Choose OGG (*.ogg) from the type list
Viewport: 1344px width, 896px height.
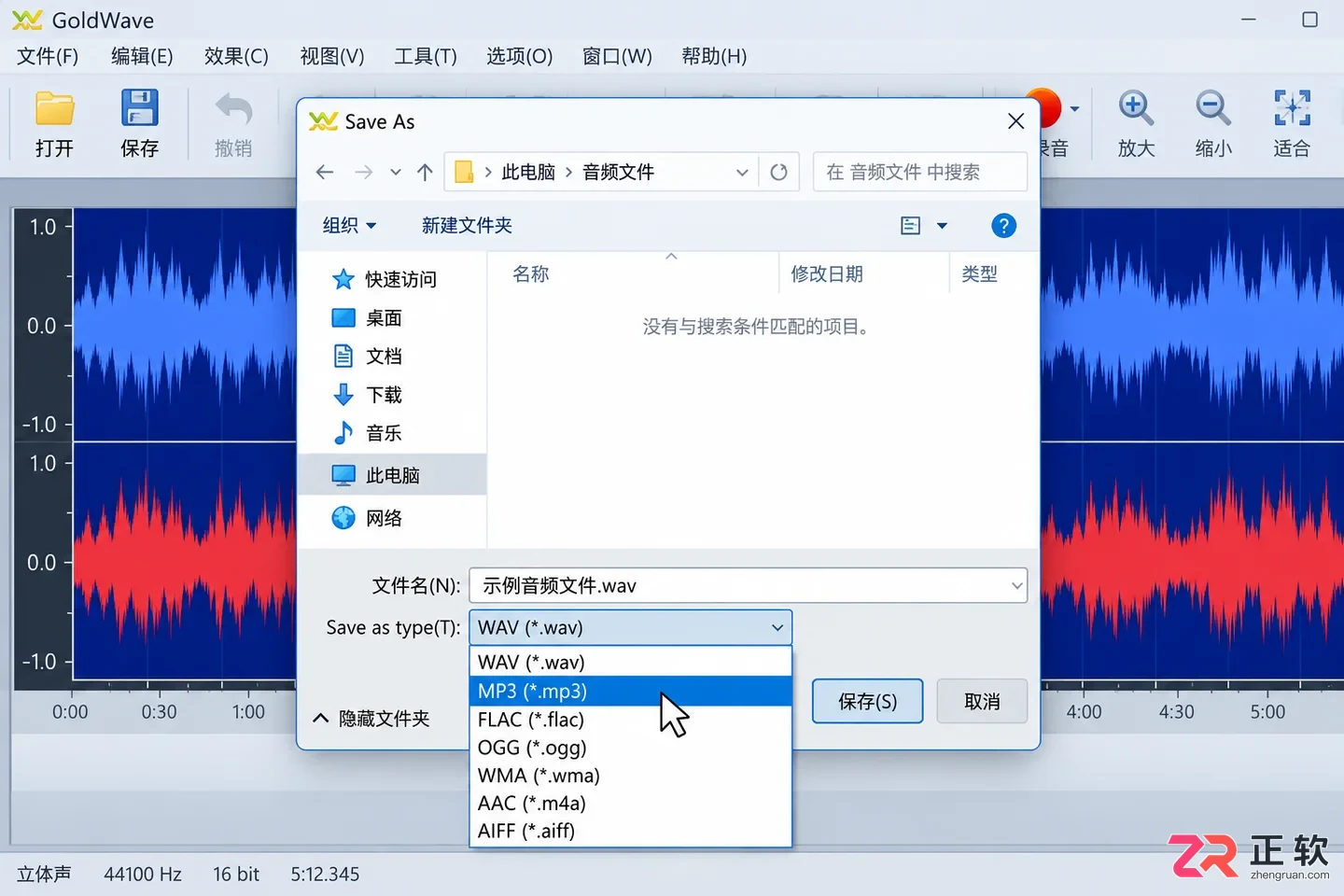631,748
